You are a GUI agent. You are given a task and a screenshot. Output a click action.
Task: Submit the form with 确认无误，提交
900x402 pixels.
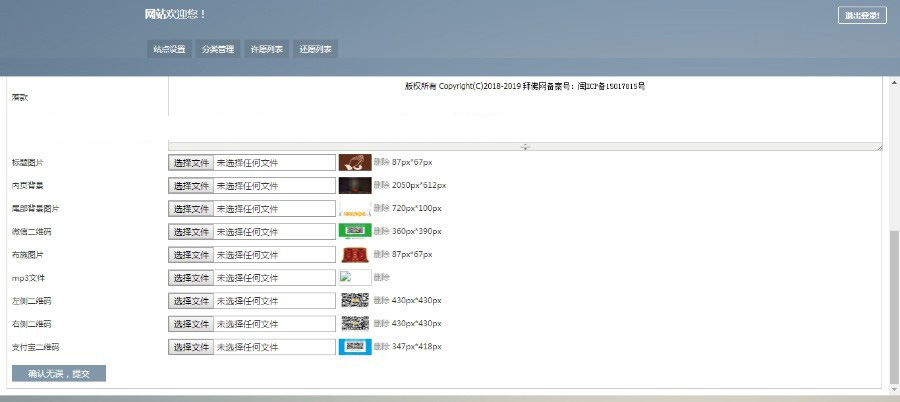coord(59,373)
